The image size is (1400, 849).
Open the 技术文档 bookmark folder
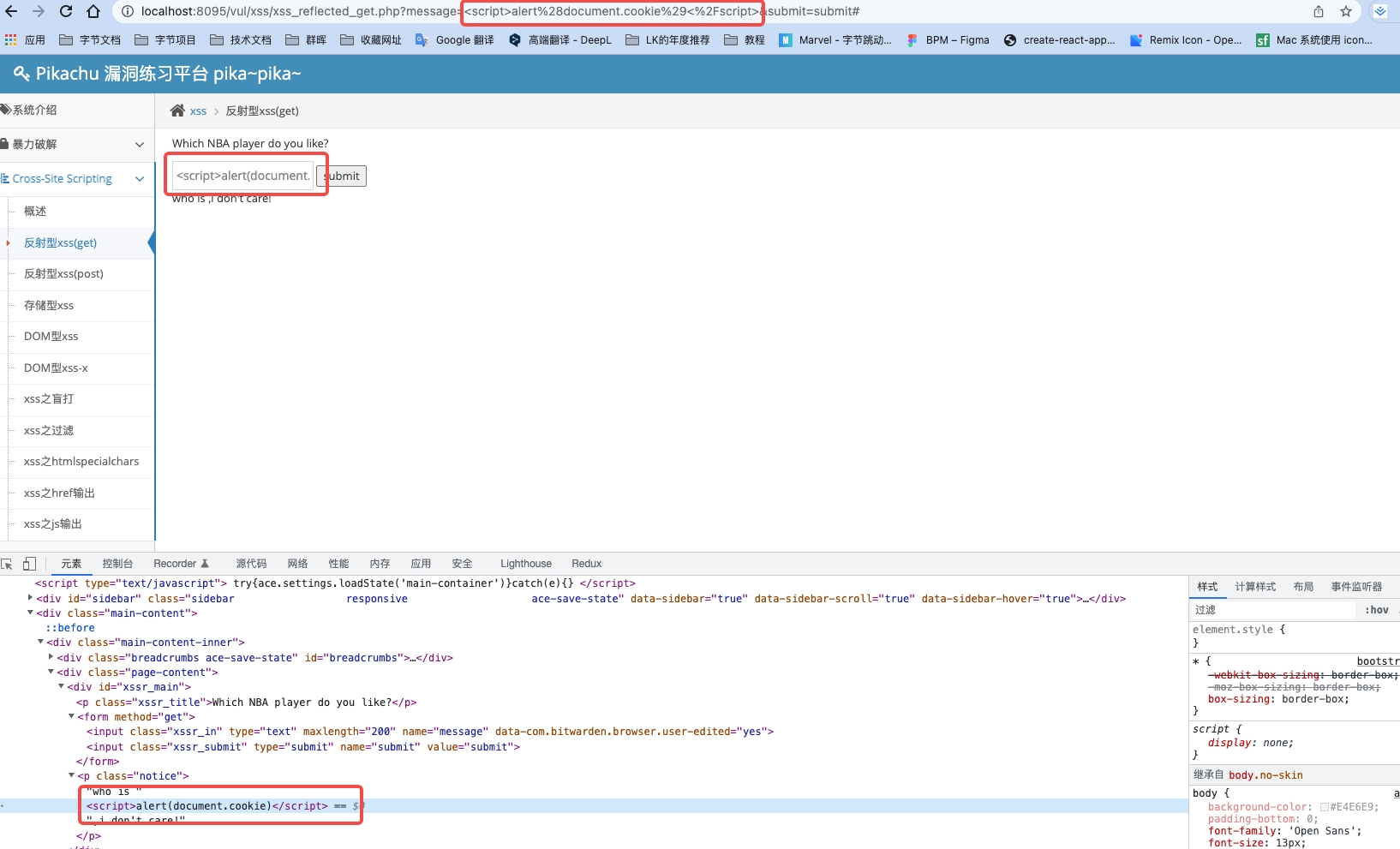pos(241,39)
